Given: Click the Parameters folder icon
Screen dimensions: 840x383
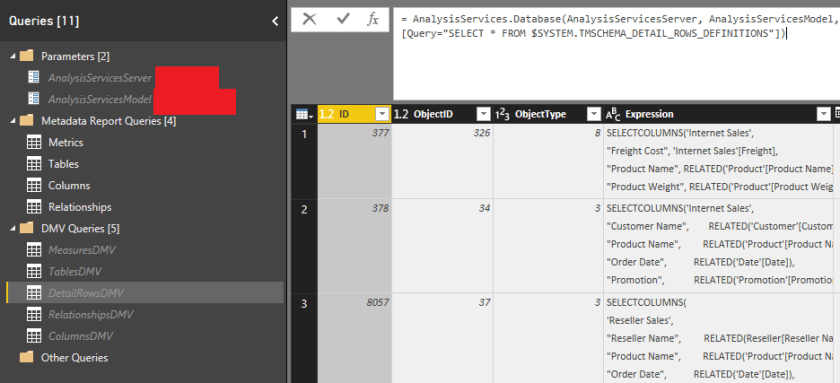Looking at the screenshot, I should (x=27, y=56).
